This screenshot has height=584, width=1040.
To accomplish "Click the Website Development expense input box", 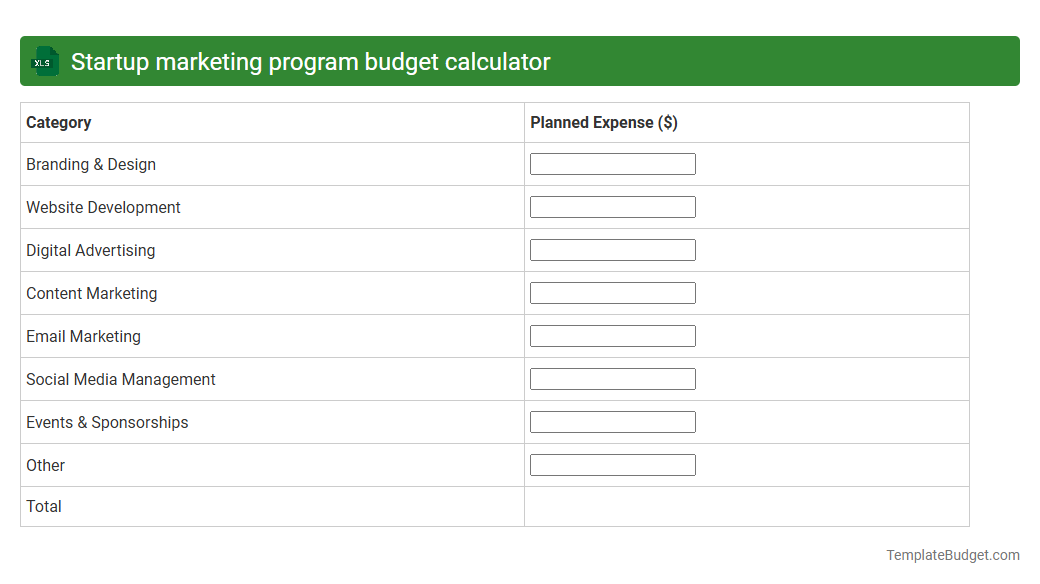I will coord(612,206).
